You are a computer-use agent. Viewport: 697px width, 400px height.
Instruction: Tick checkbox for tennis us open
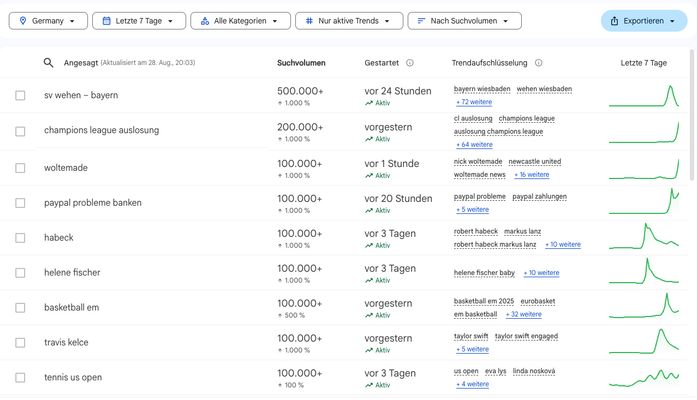(20, 378)
